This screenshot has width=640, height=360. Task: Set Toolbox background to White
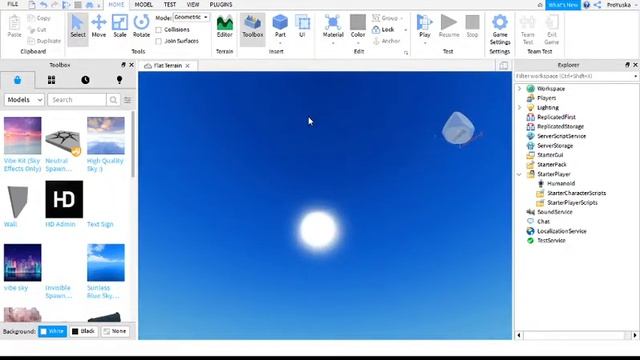(52, 331)
